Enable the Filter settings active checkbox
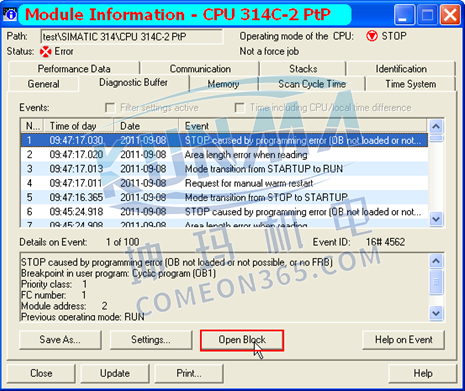Viewport: 465px width, 391px height. (110, 108)
